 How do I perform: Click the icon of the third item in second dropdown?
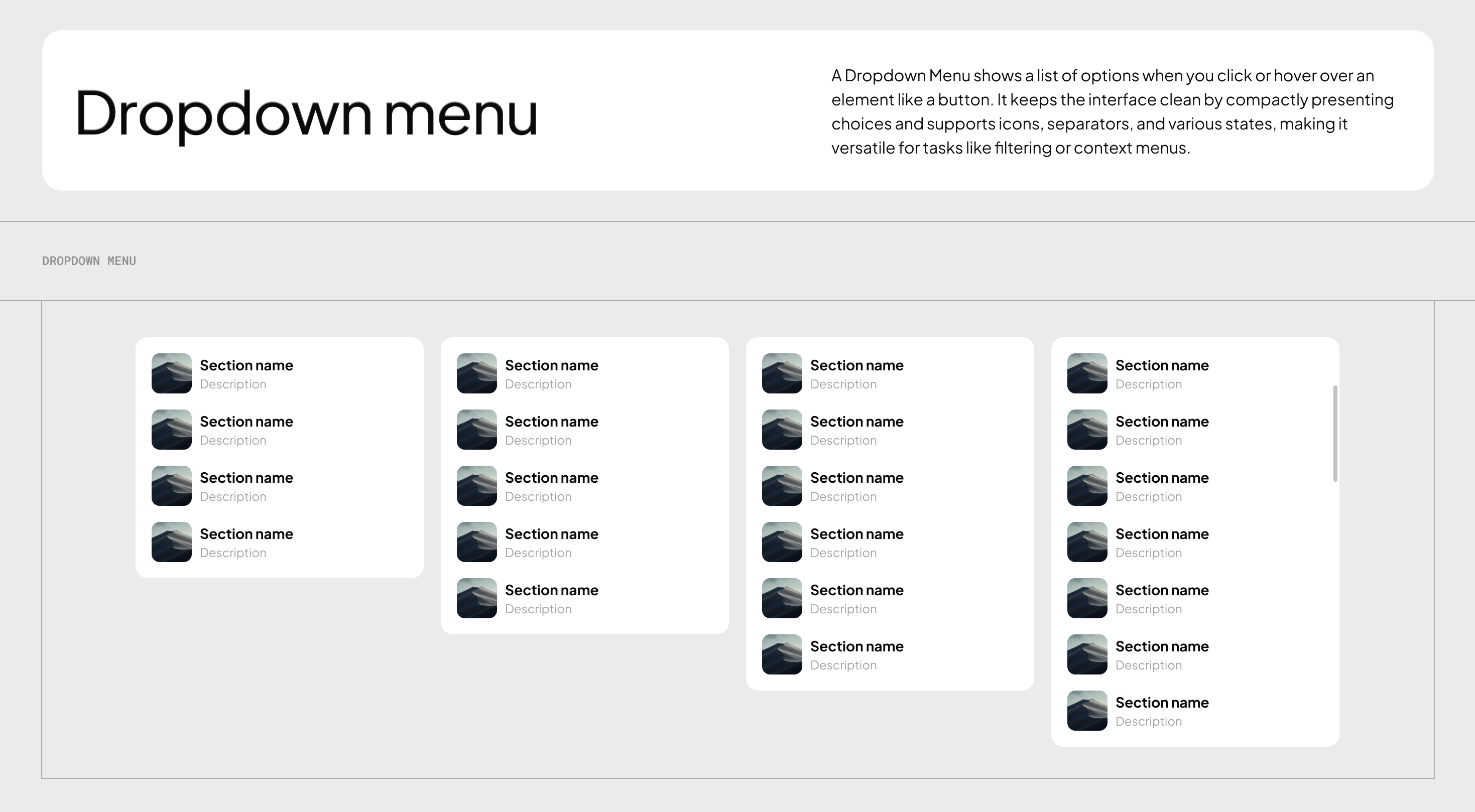(x=476, y=485)
